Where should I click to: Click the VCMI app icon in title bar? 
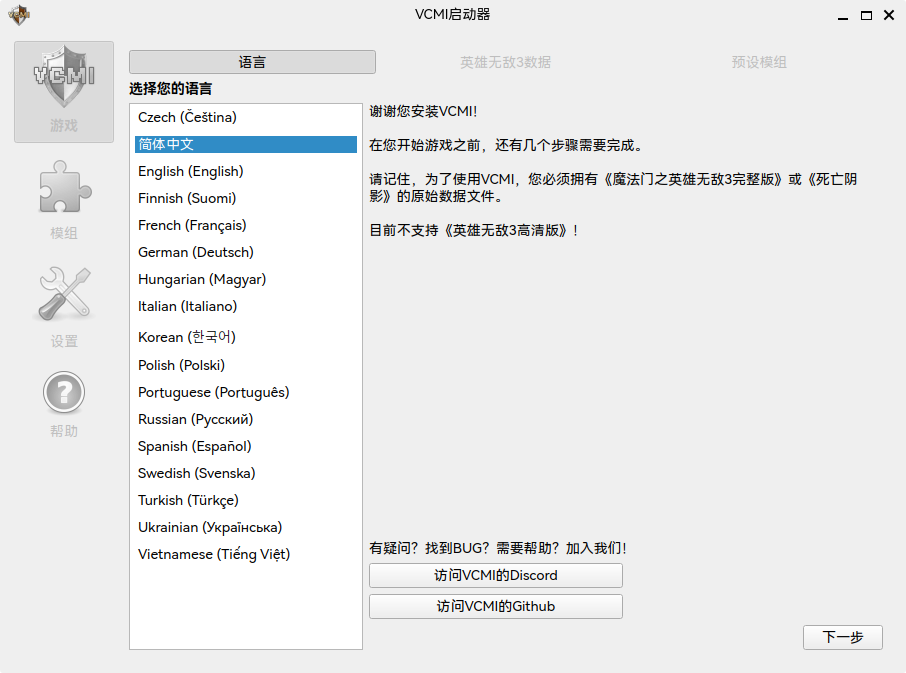click(19, 14)
